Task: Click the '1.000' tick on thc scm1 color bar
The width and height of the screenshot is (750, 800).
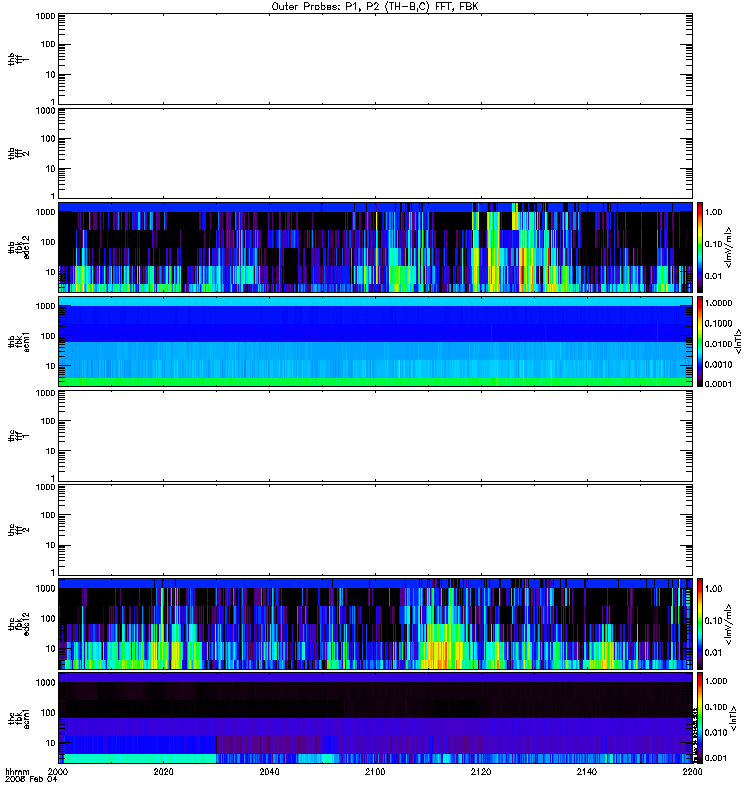Action: click(716, 681)
